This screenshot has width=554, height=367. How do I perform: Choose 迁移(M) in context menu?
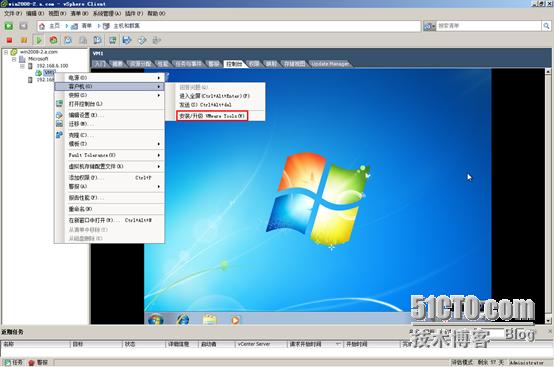(x=110, y=124)
